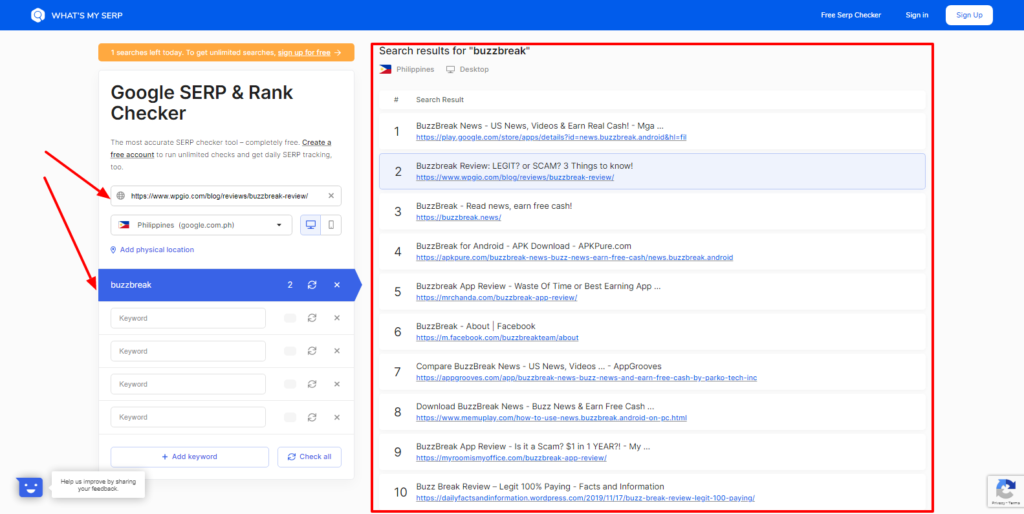Open the myroomismyoffice.com result link
The height and width of the screenshot is (514, 1024).
click(511, 458)
